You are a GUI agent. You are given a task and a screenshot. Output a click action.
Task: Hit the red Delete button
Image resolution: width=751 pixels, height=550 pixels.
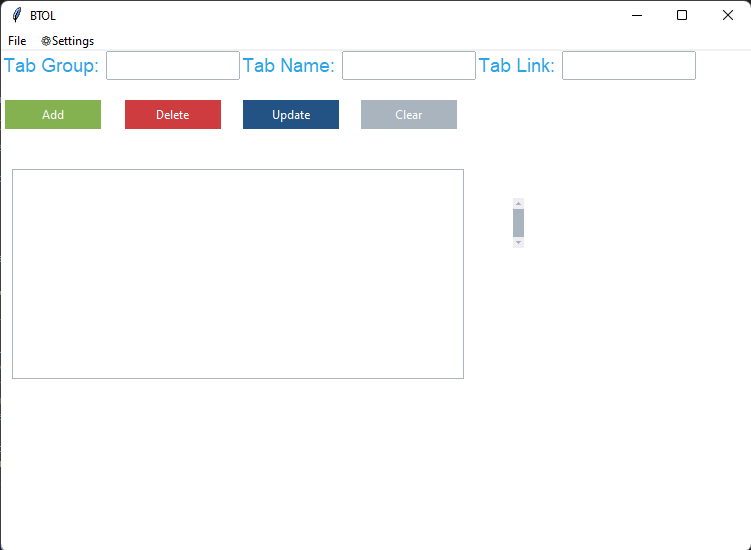[x=172, y=115]
